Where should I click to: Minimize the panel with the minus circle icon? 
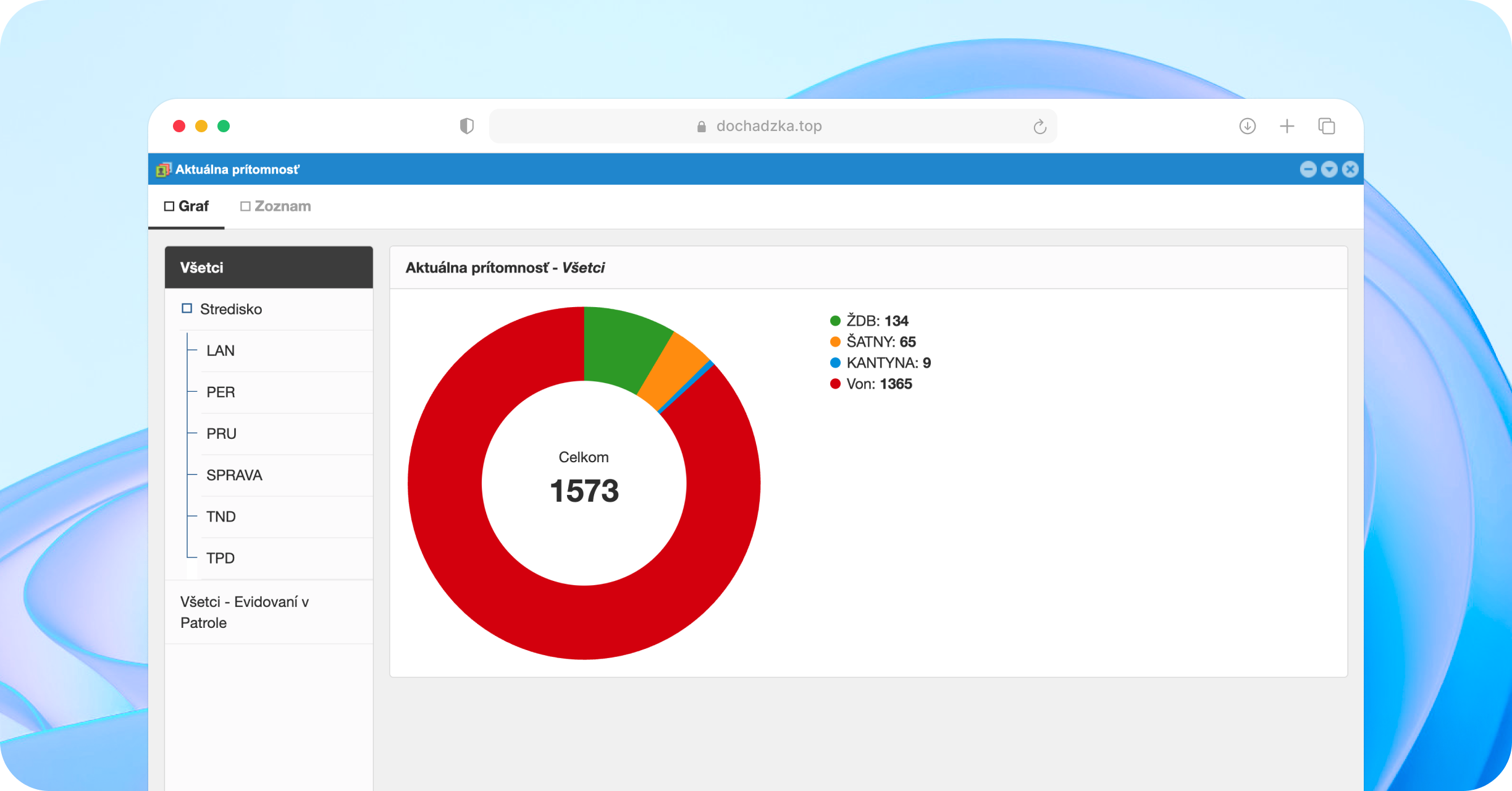coord(1308,169)
